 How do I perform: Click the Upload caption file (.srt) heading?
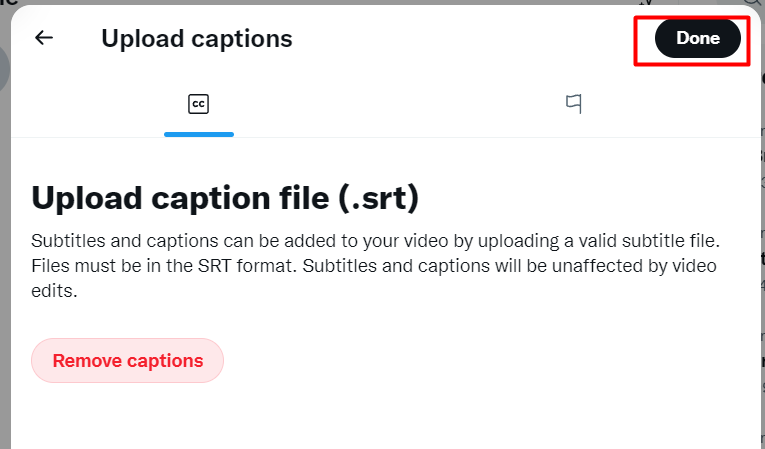tap(225, 198)
